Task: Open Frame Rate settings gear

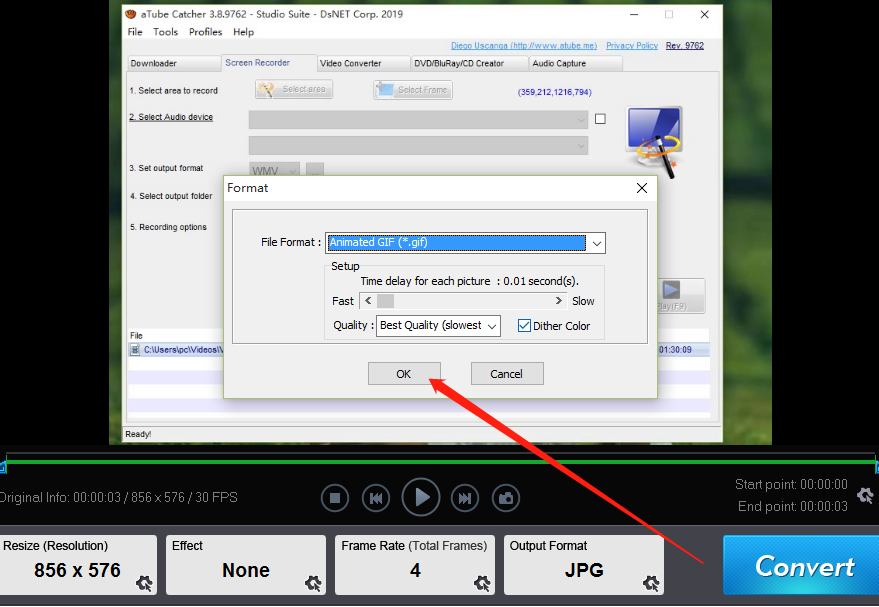Action: coord(482,583)
